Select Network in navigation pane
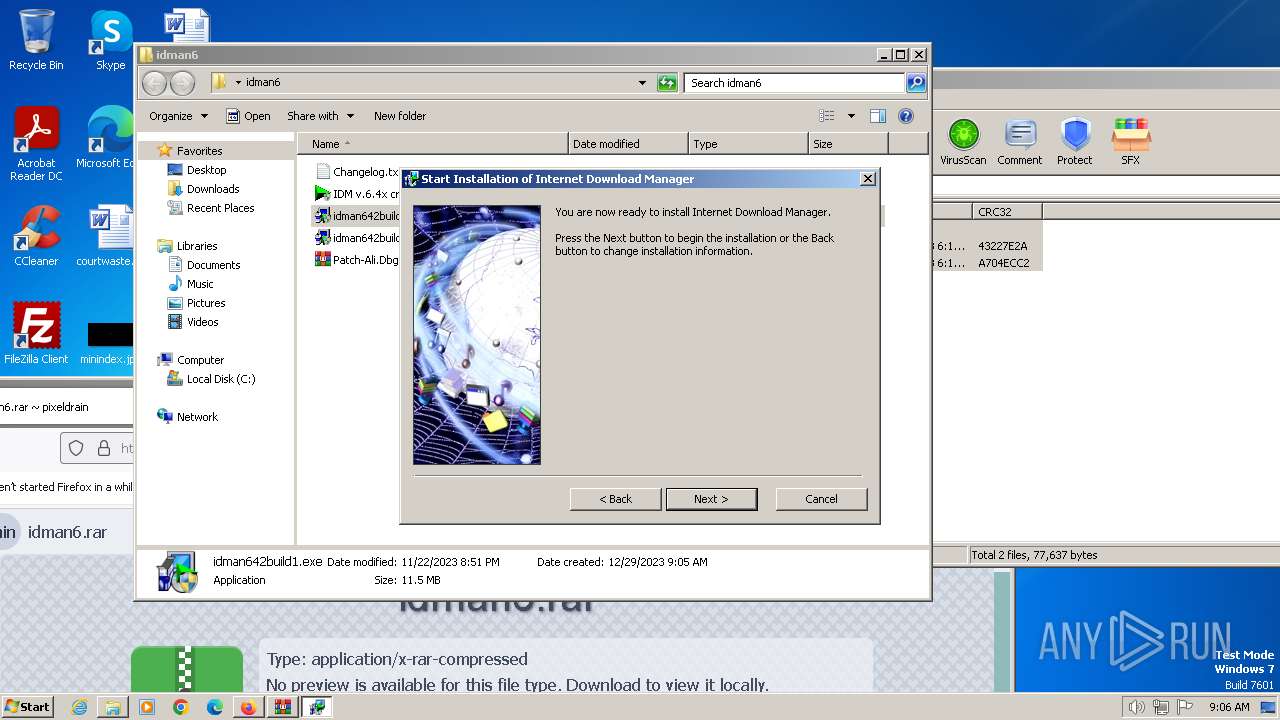Screen dimensions: 1280x720 pos(197,417)
